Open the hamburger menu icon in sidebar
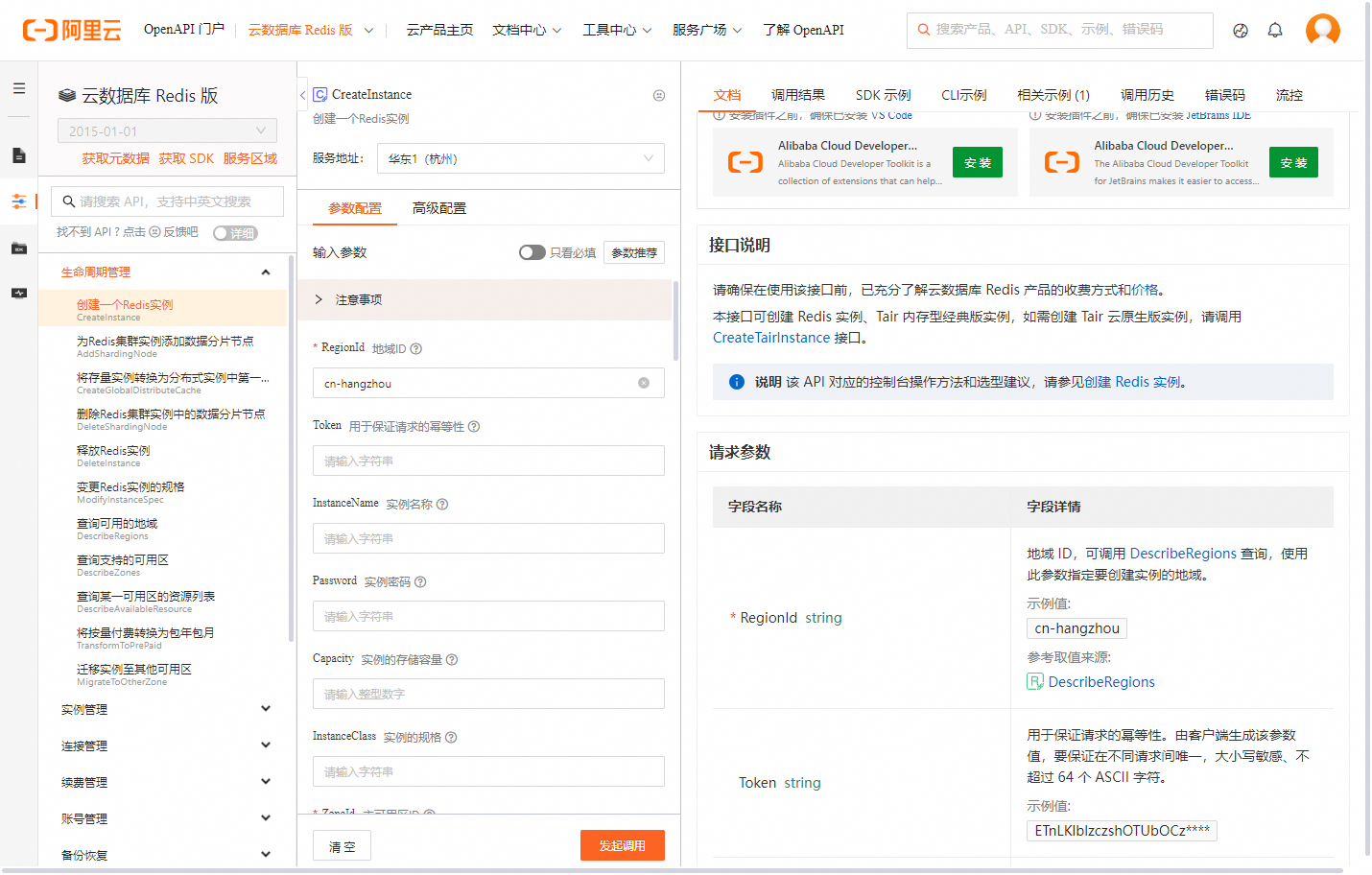The image size is (1372, 875). (x=19, y=88)
